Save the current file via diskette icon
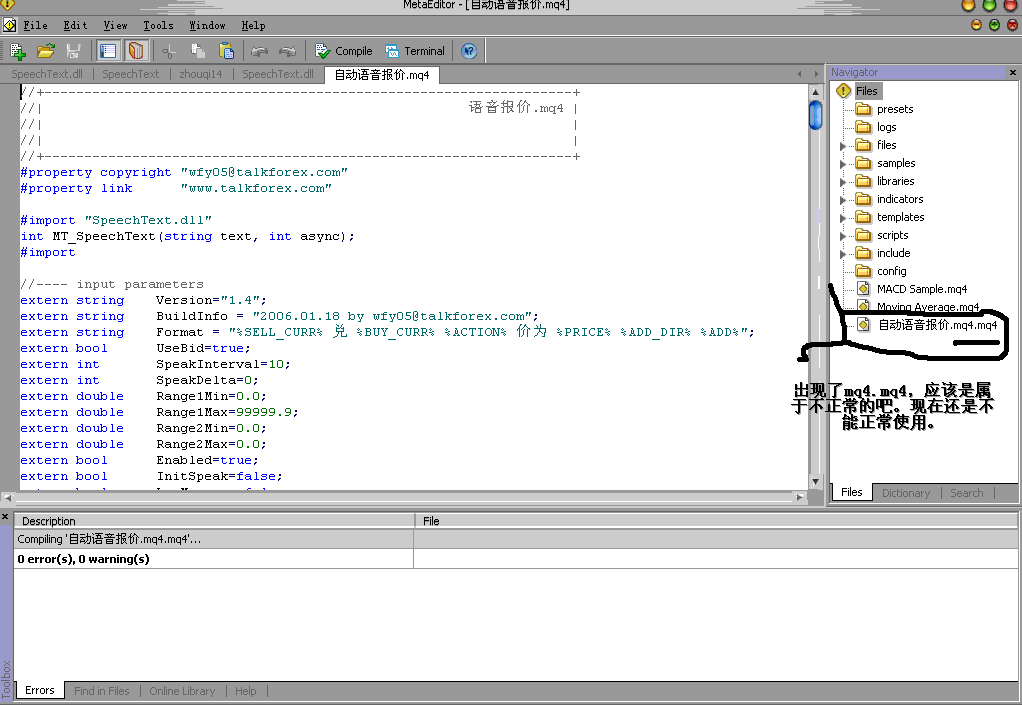This screenshot has width=1022, height=705. pos(73,51)
